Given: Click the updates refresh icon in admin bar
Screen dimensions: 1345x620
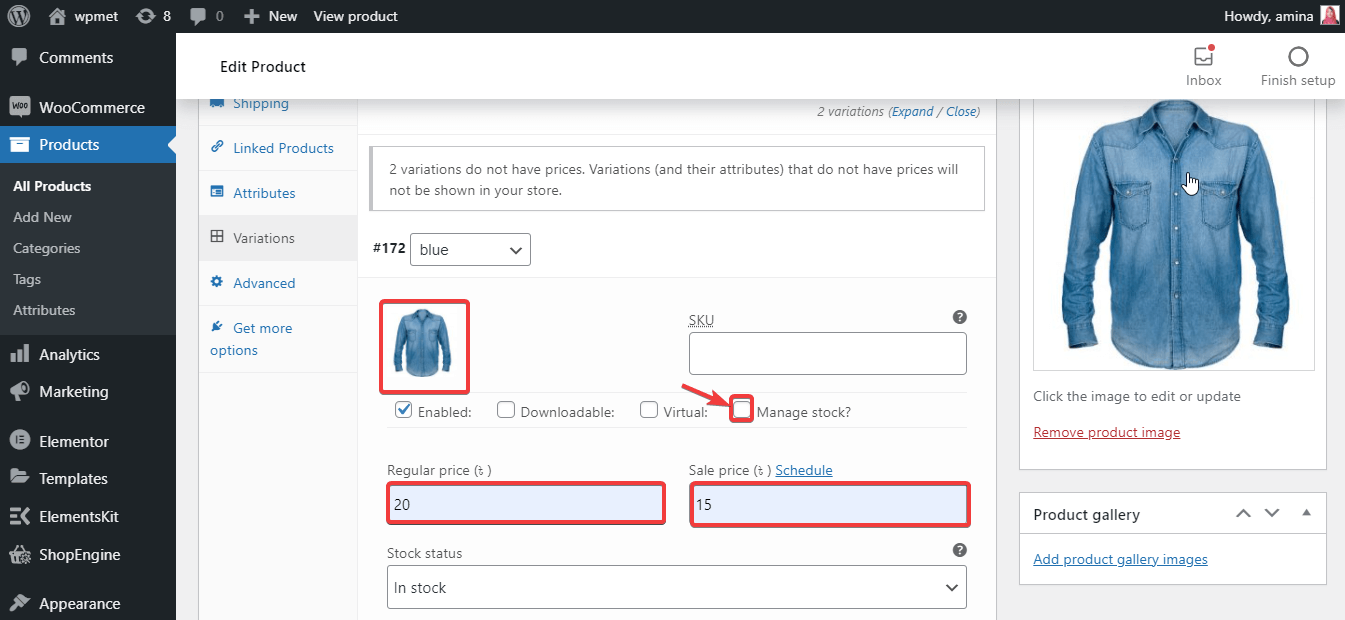Looking at the screenshot, I should 146,16.
